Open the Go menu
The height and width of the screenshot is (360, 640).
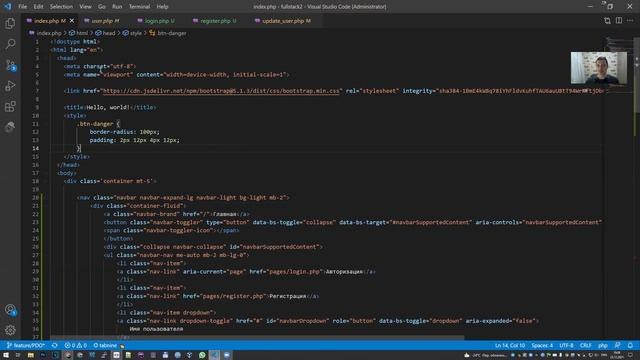(102, 7)
